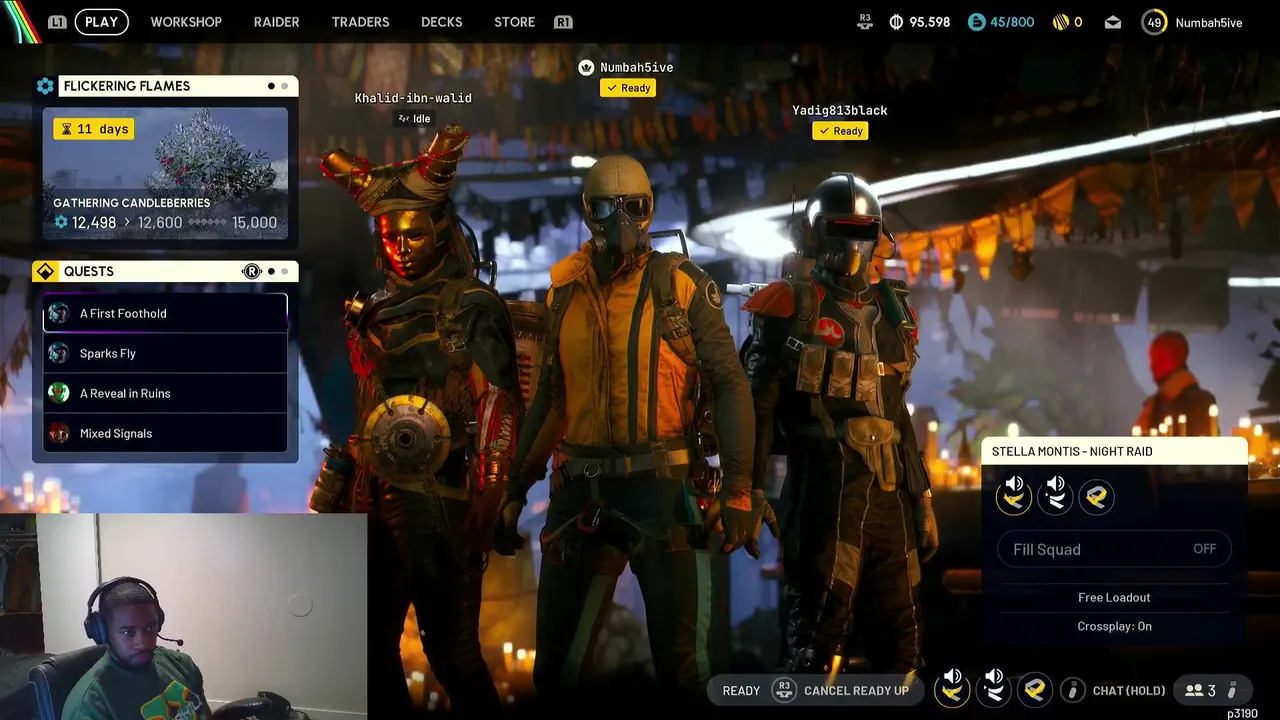Select the R1 shoulder button icon
Screen dimensions: 1280x720
coord(563,22)
